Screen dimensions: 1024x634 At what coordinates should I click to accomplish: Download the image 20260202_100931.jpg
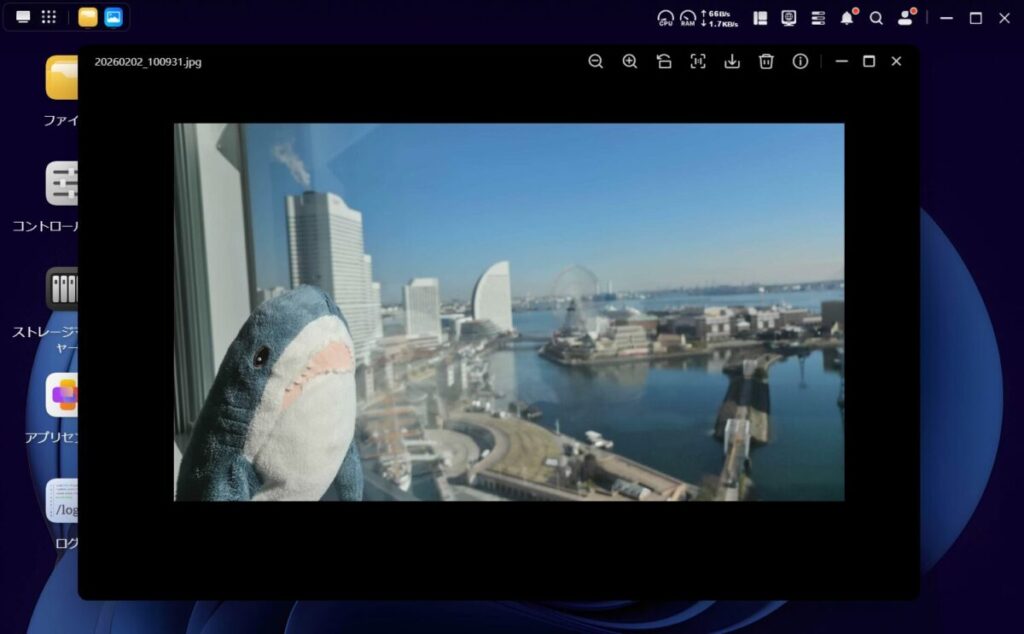[x=732, y=61]
